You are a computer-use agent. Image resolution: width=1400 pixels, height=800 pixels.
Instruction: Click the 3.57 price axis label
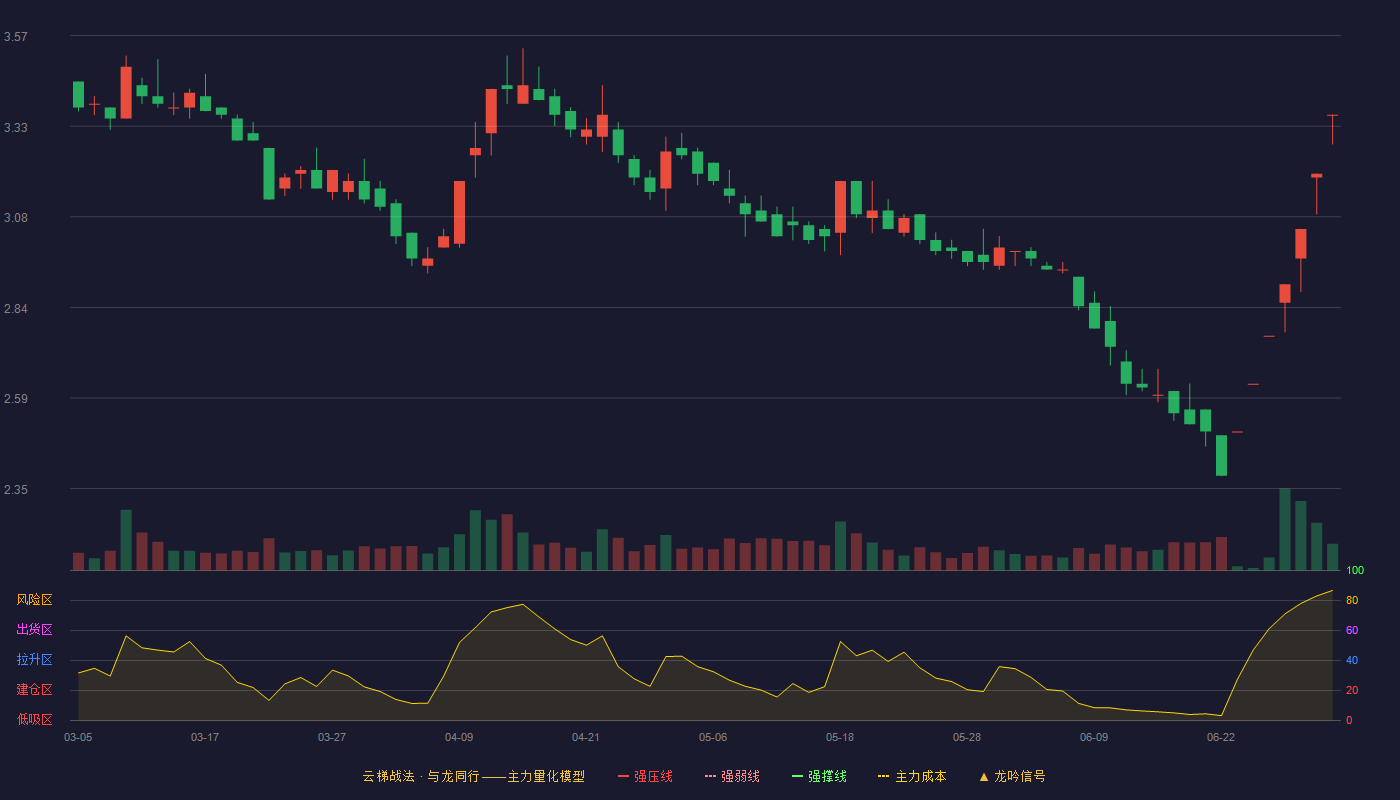[x=15, y=37]
